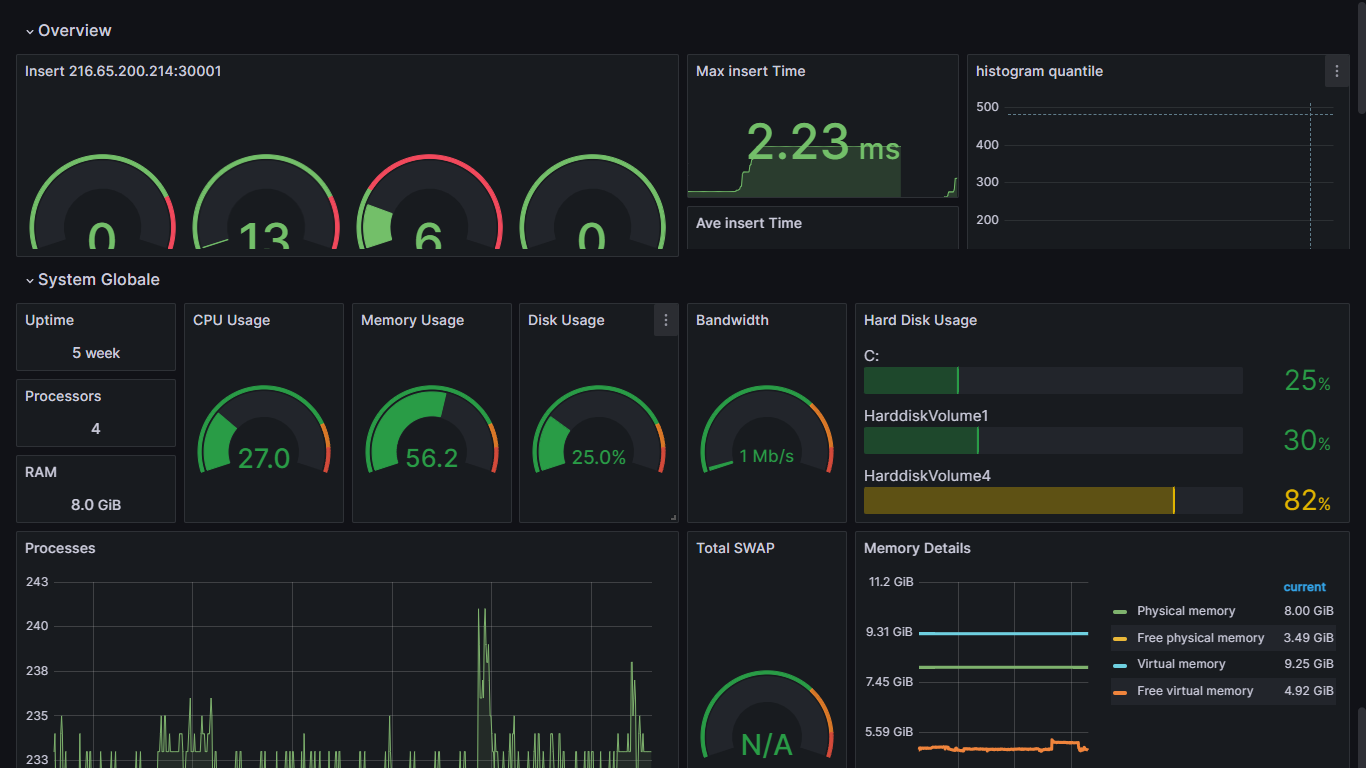
Task: Click the 25.0% disk usage gauge
Action: click(x=599, y=432)
